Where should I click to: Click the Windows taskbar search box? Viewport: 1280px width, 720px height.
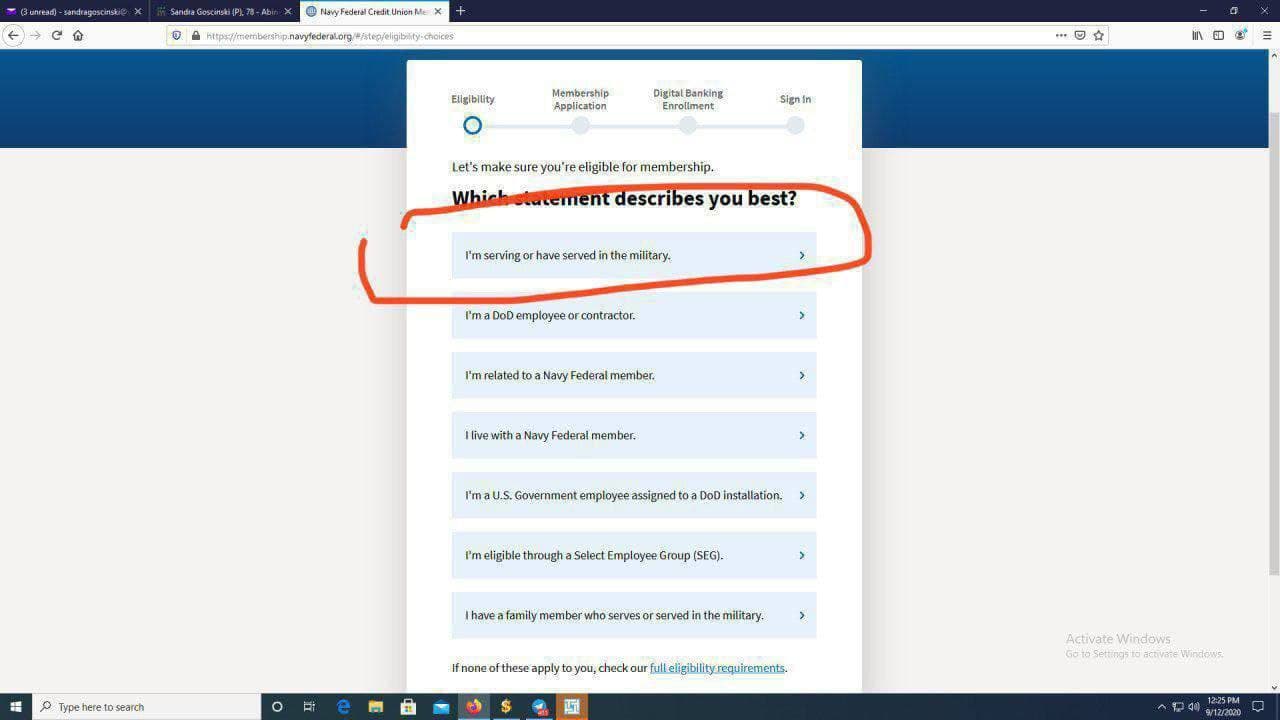148,707
